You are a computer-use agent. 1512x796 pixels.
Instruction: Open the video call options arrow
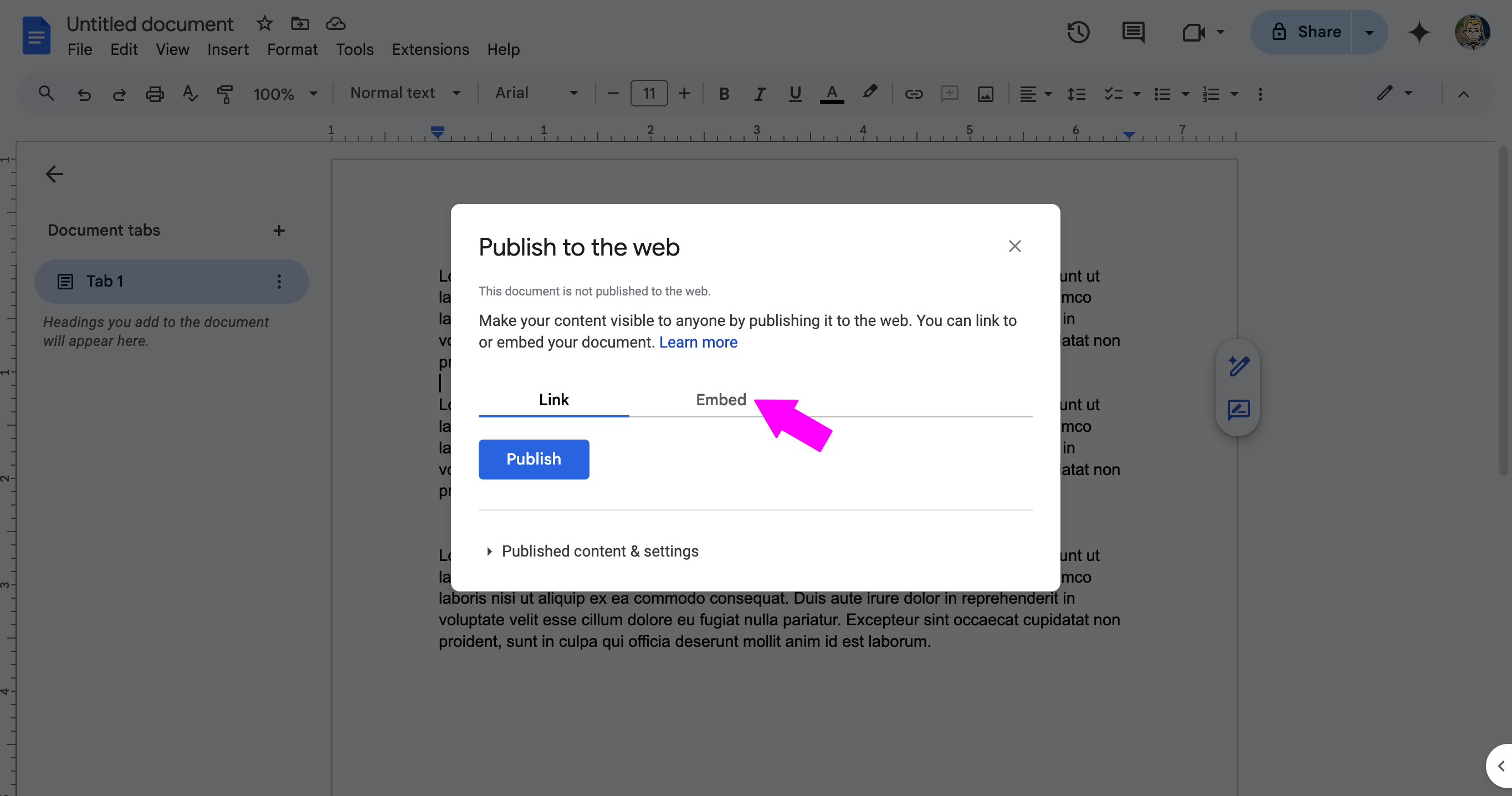(1221, 32)
